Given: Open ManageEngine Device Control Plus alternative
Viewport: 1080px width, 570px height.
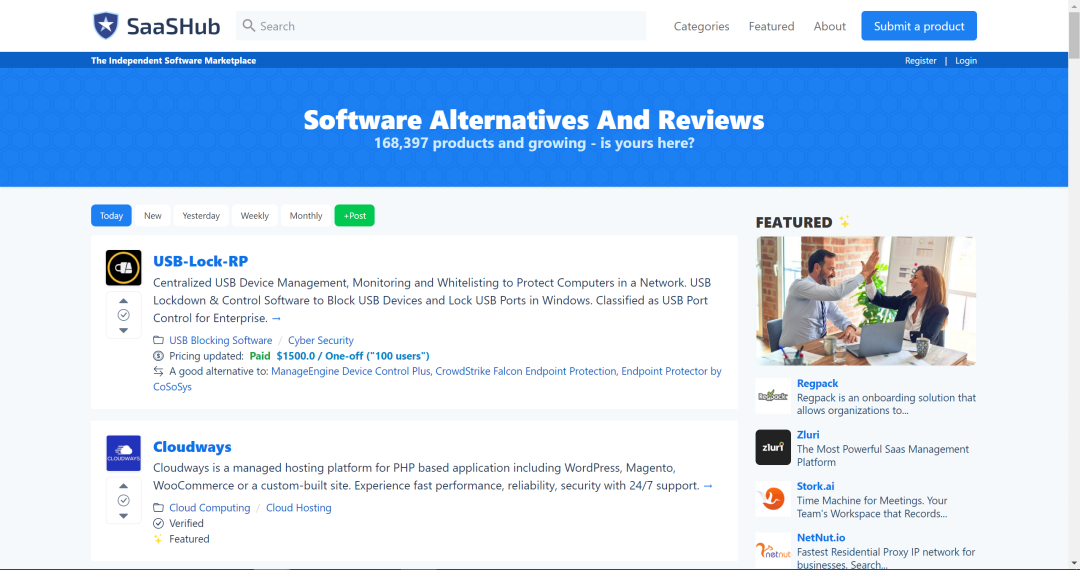Looking at the screenshot, I should 351,371.
